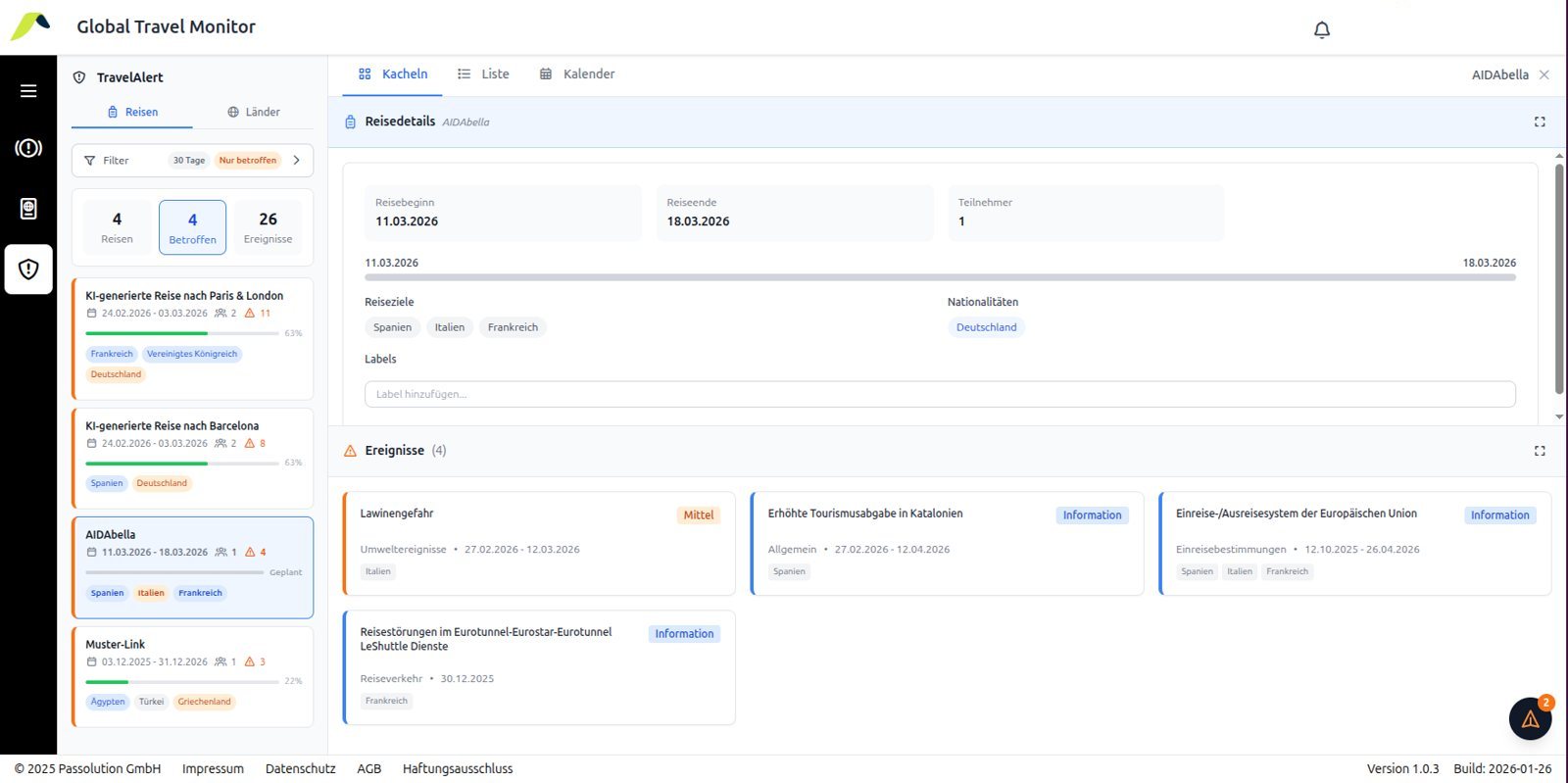Click the trip date timeline bar

point(940,277)
